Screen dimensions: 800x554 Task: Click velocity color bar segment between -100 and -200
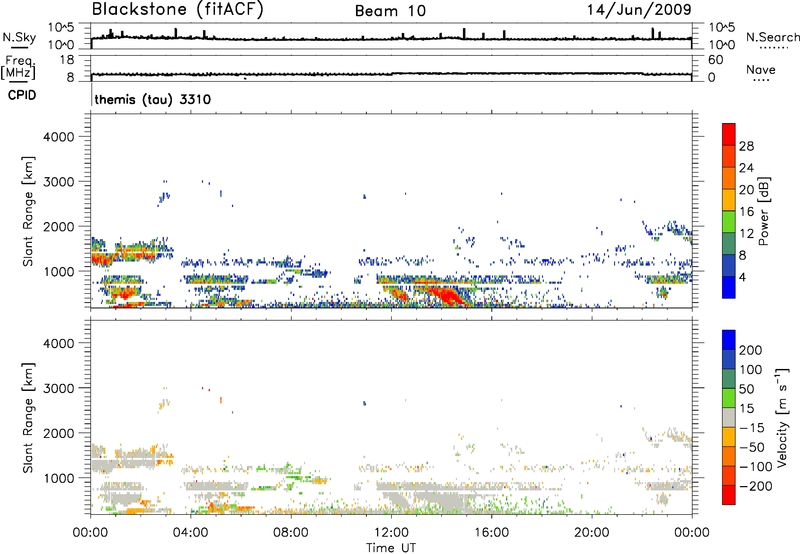(729, 475)
